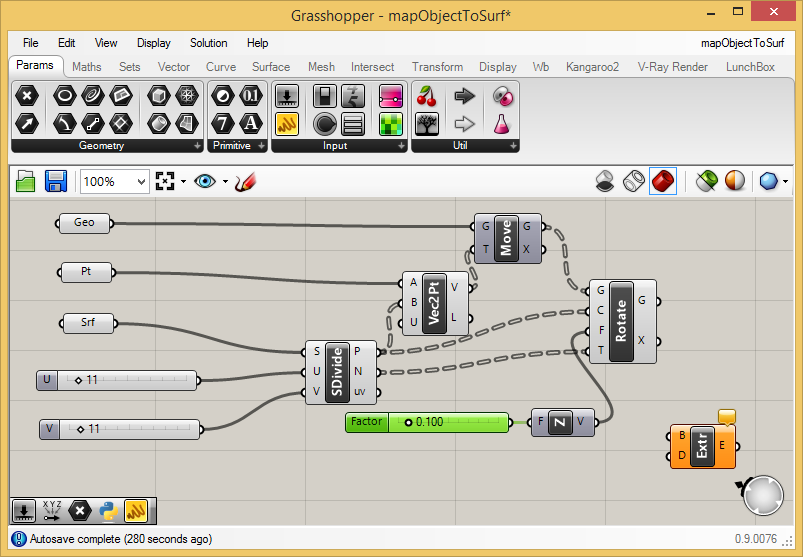Open the Solution menu

[208, 43]
